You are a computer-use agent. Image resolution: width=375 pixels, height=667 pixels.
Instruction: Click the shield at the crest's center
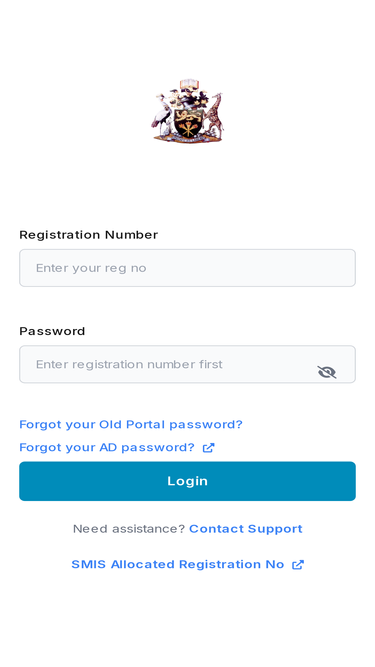click(x=187, y=123)
